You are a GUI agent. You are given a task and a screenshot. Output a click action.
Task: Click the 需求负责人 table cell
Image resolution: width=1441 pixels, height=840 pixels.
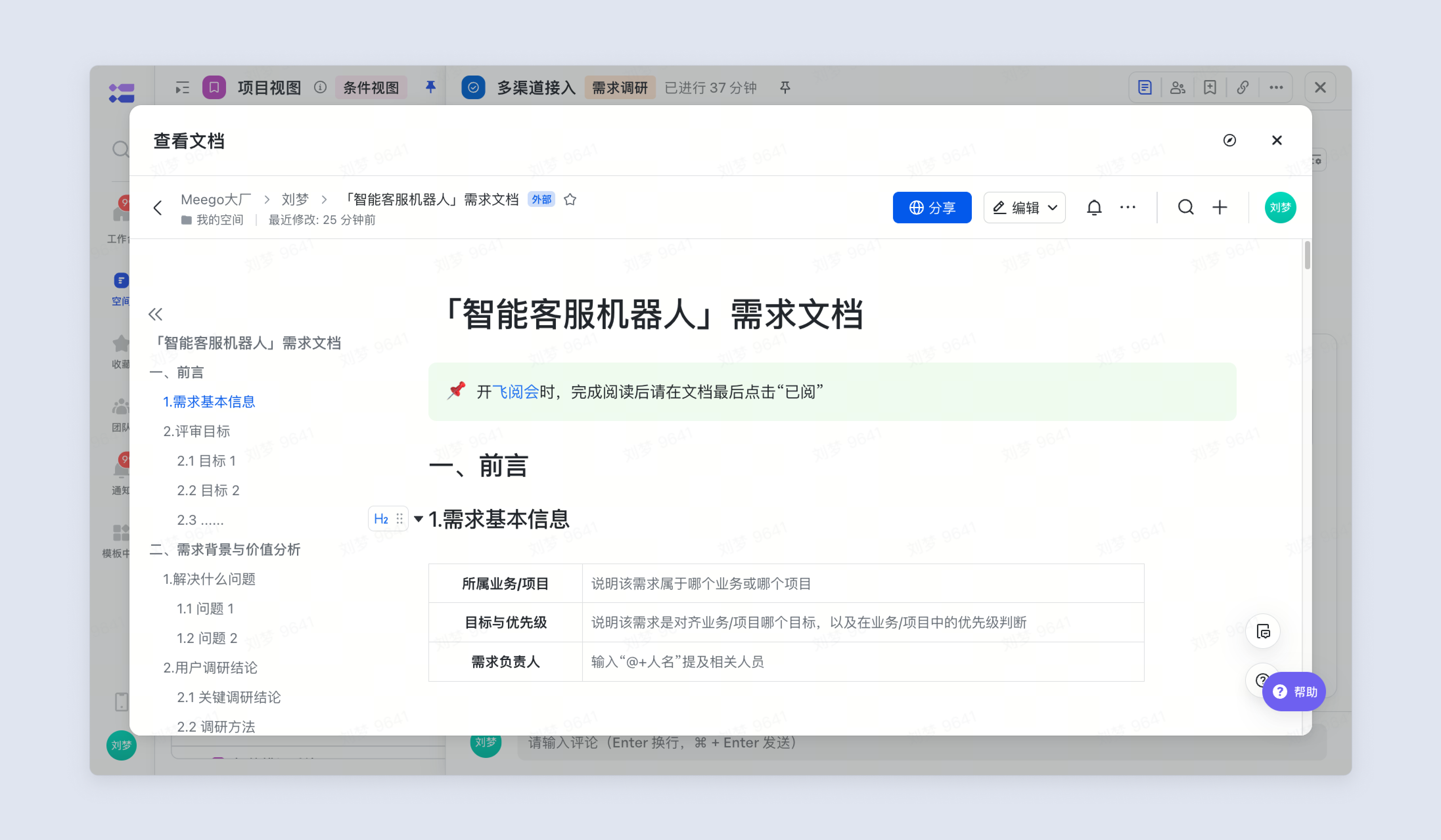click(506, 662)
